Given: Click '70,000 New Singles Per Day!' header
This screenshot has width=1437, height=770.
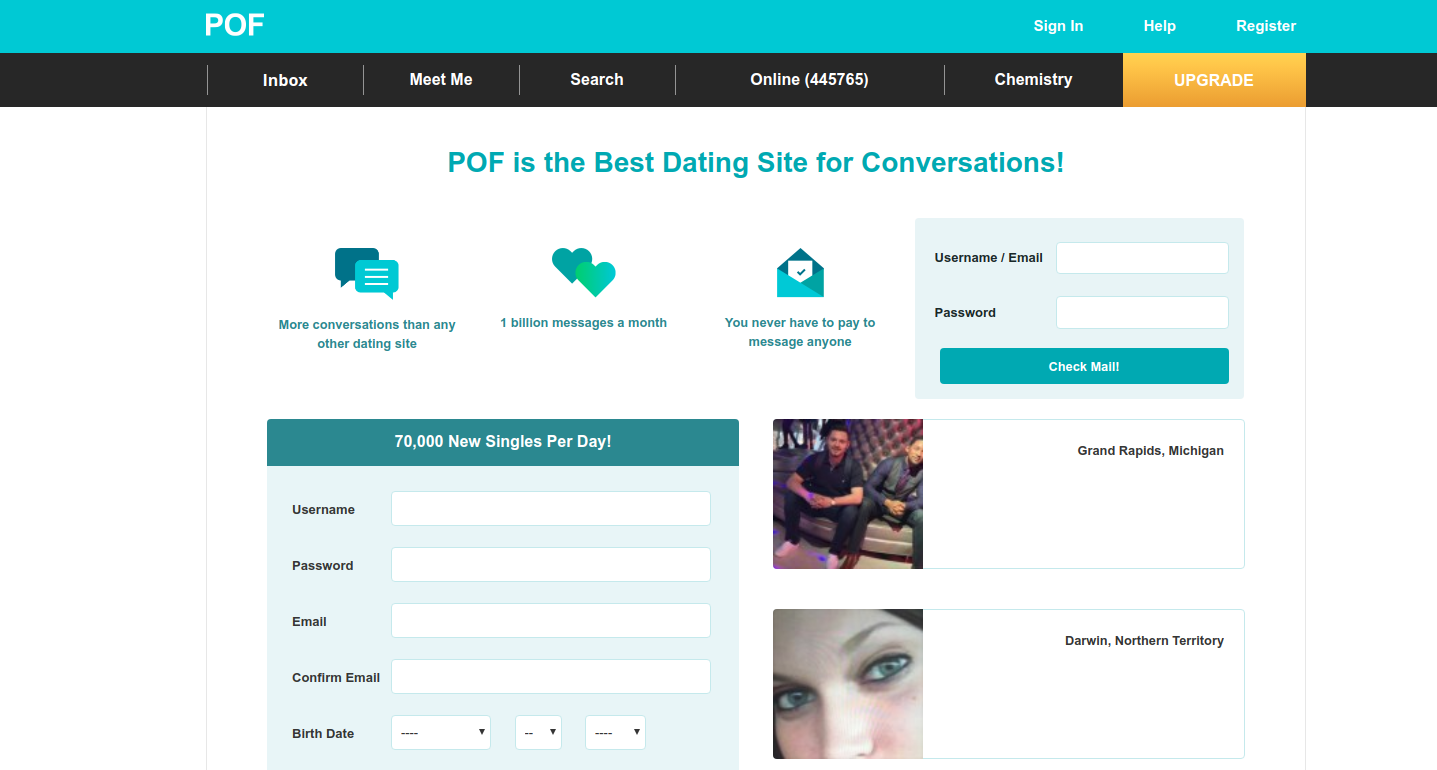Looking at the screenshot, I should click(503, 442).
